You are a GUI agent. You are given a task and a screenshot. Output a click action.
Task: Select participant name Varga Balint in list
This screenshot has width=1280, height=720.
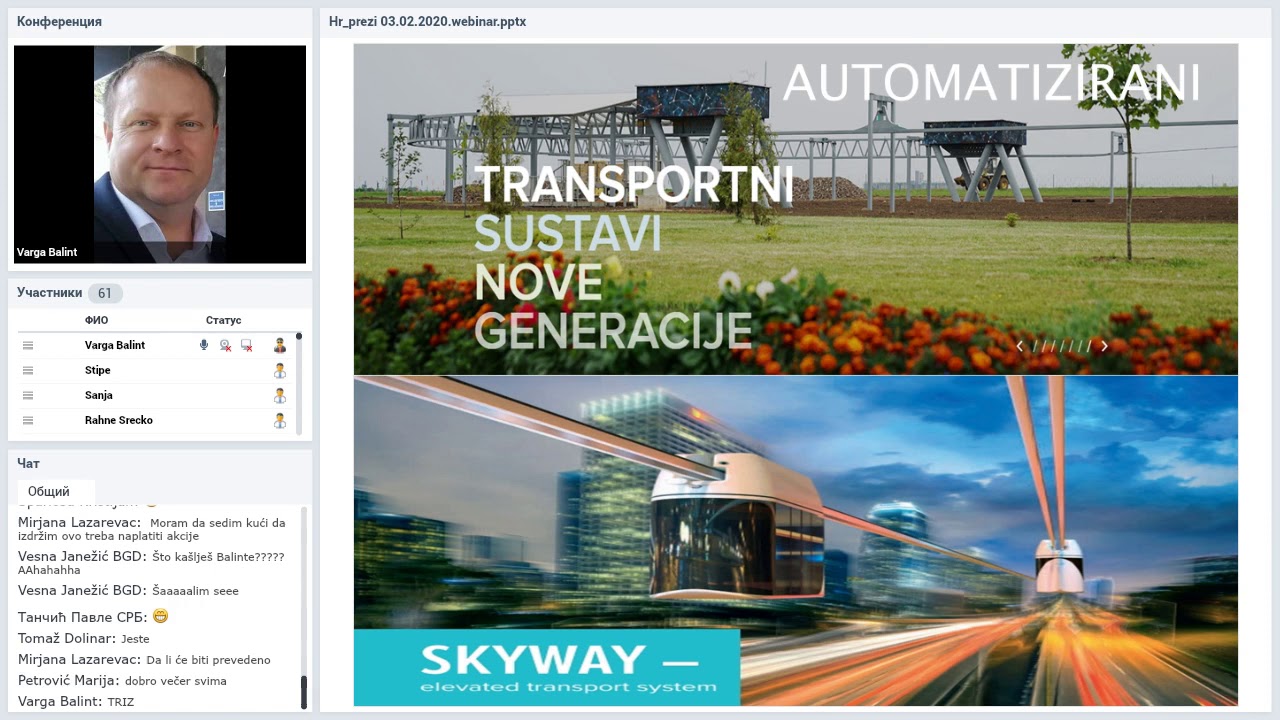click(x=115, y=345)
